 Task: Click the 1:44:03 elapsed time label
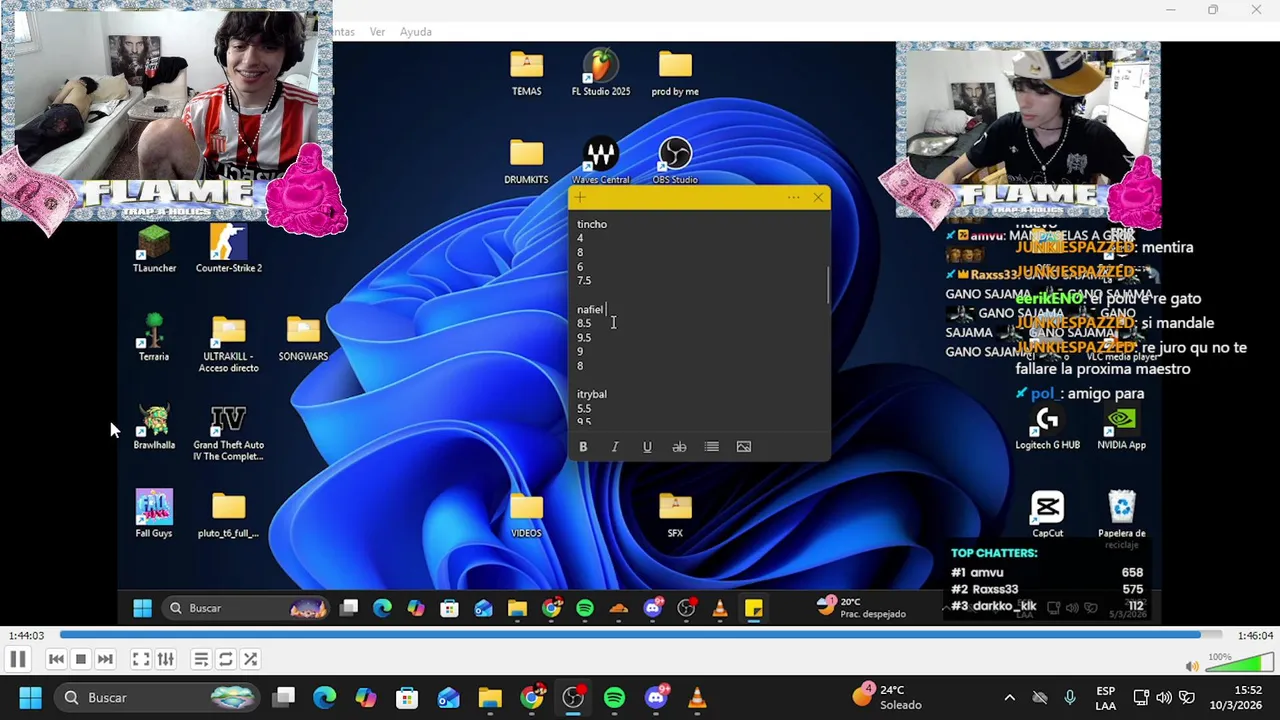coord(27,636)
